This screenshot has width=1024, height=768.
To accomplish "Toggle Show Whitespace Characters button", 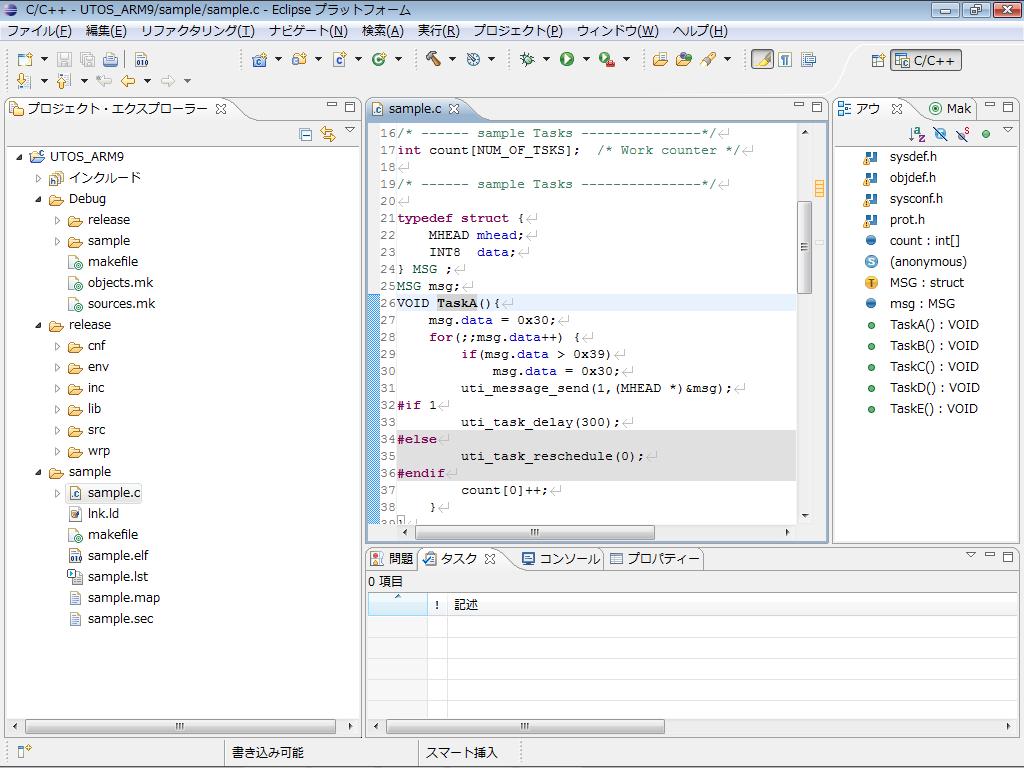I will [785, 59].
